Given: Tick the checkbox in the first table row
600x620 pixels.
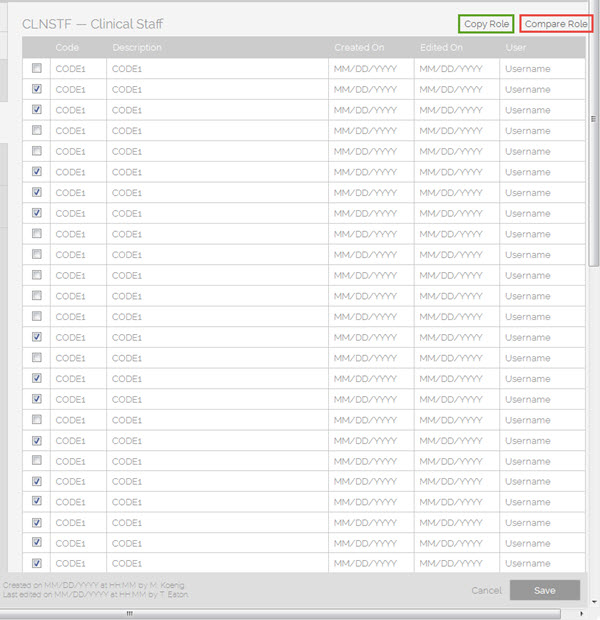Looking at the screenshot, I should pyautogui.click(x=37, y=68).
